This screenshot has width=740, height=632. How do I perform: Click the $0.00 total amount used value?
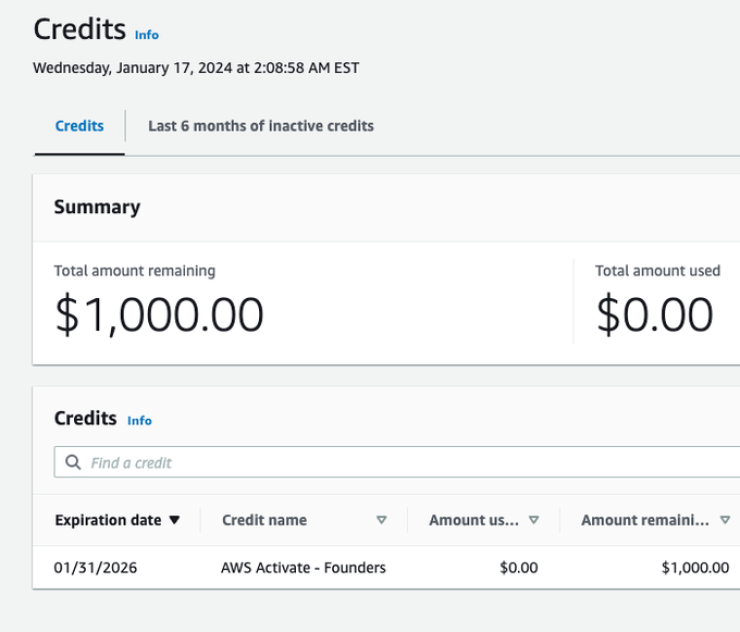coord(655,315)
